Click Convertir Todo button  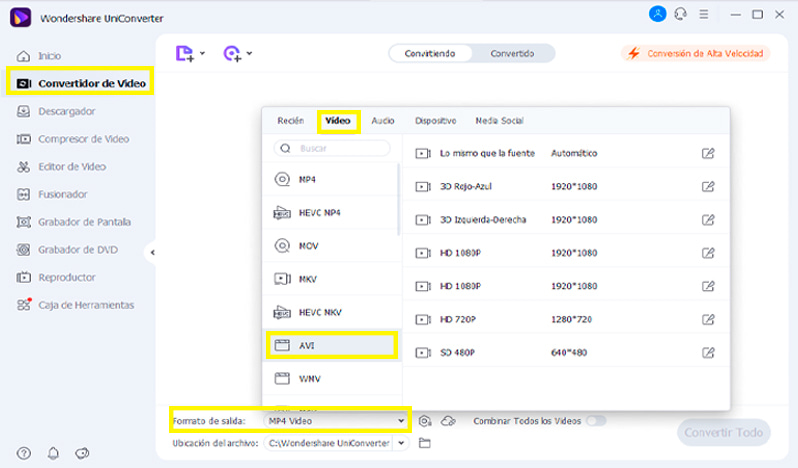(723, 432)
